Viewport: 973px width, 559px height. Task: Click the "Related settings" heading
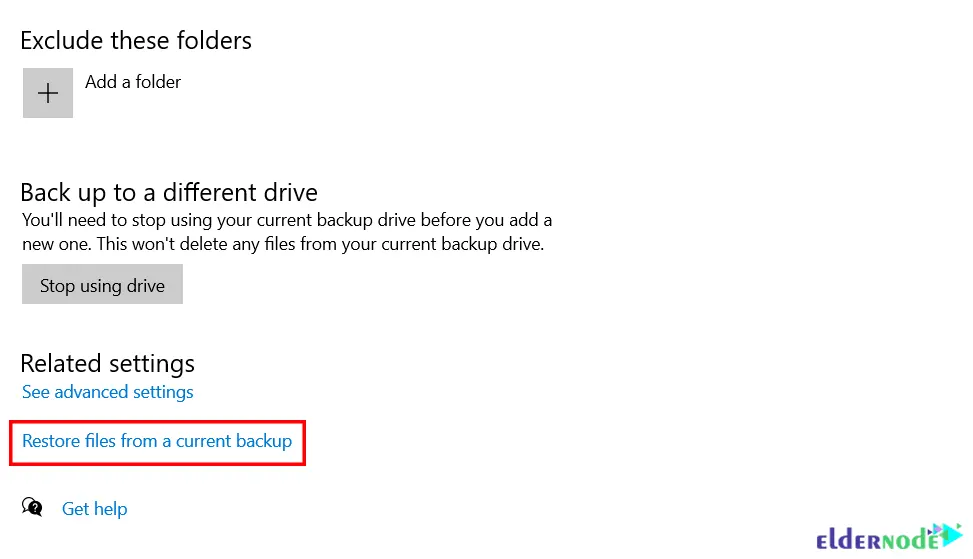coord(107,364)
